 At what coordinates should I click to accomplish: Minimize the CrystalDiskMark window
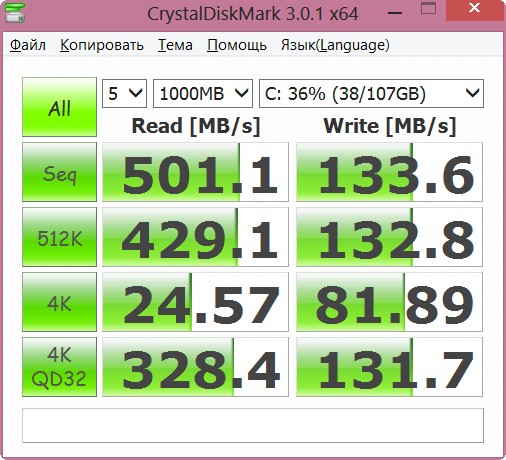(x=395, y=13)
